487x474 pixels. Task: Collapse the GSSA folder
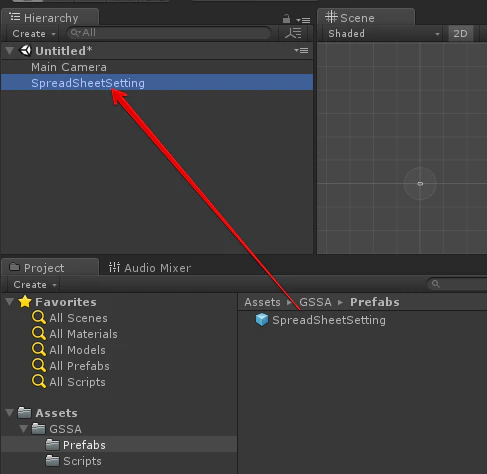point(24,429)
